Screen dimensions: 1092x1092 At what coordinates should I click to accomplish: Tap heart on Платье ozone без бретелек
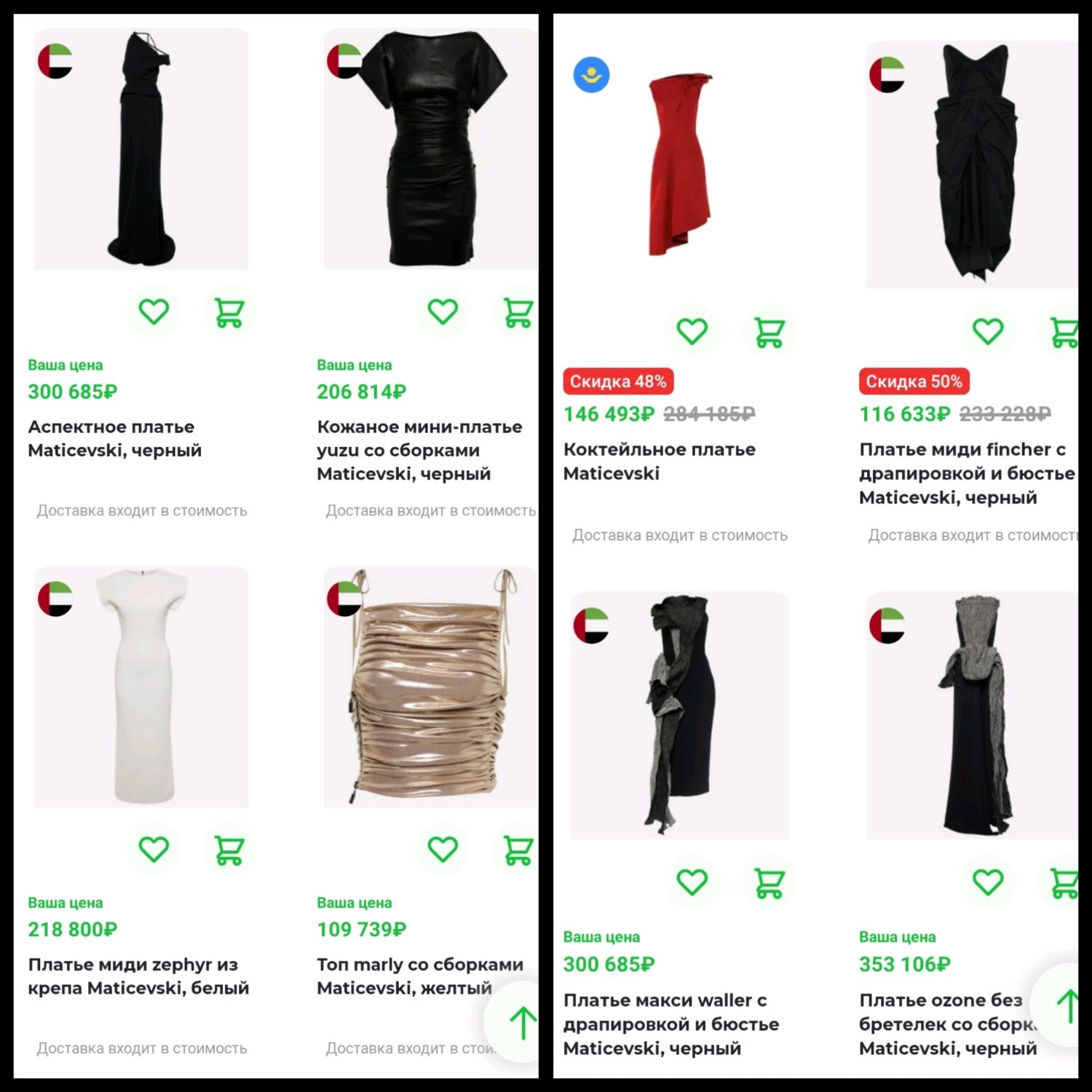click(x=988, y=883)
